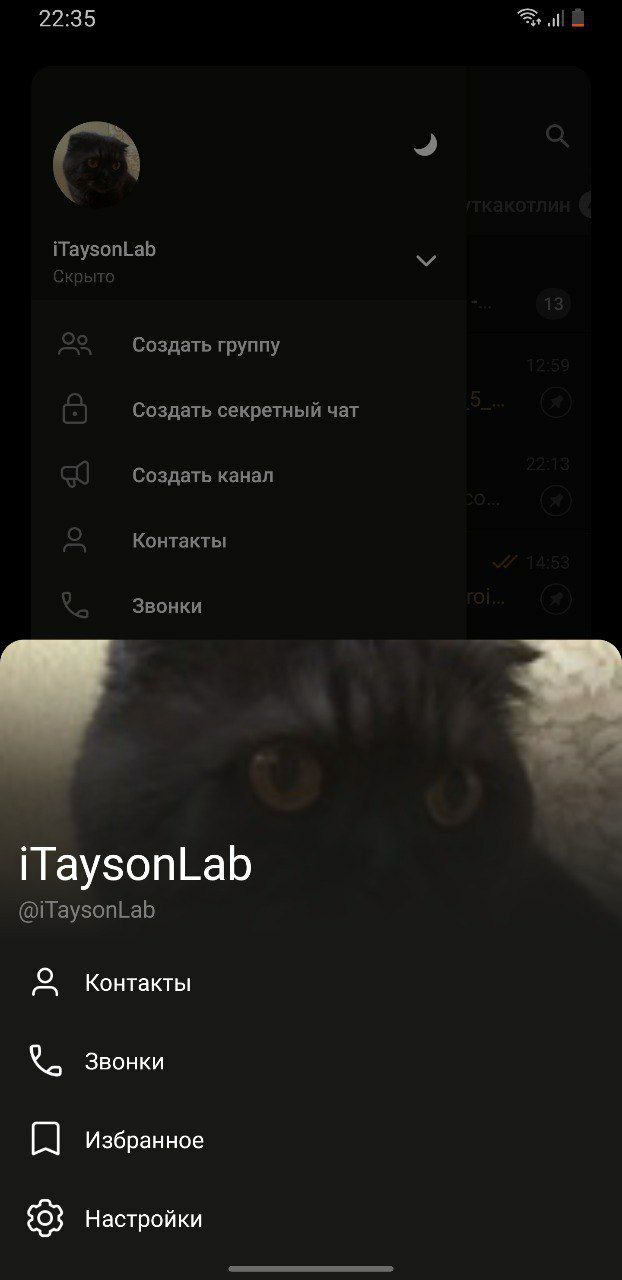Tap the @iTaysonLab username link
Viewport: 622px width, 1280px height.
click(87, 910)
